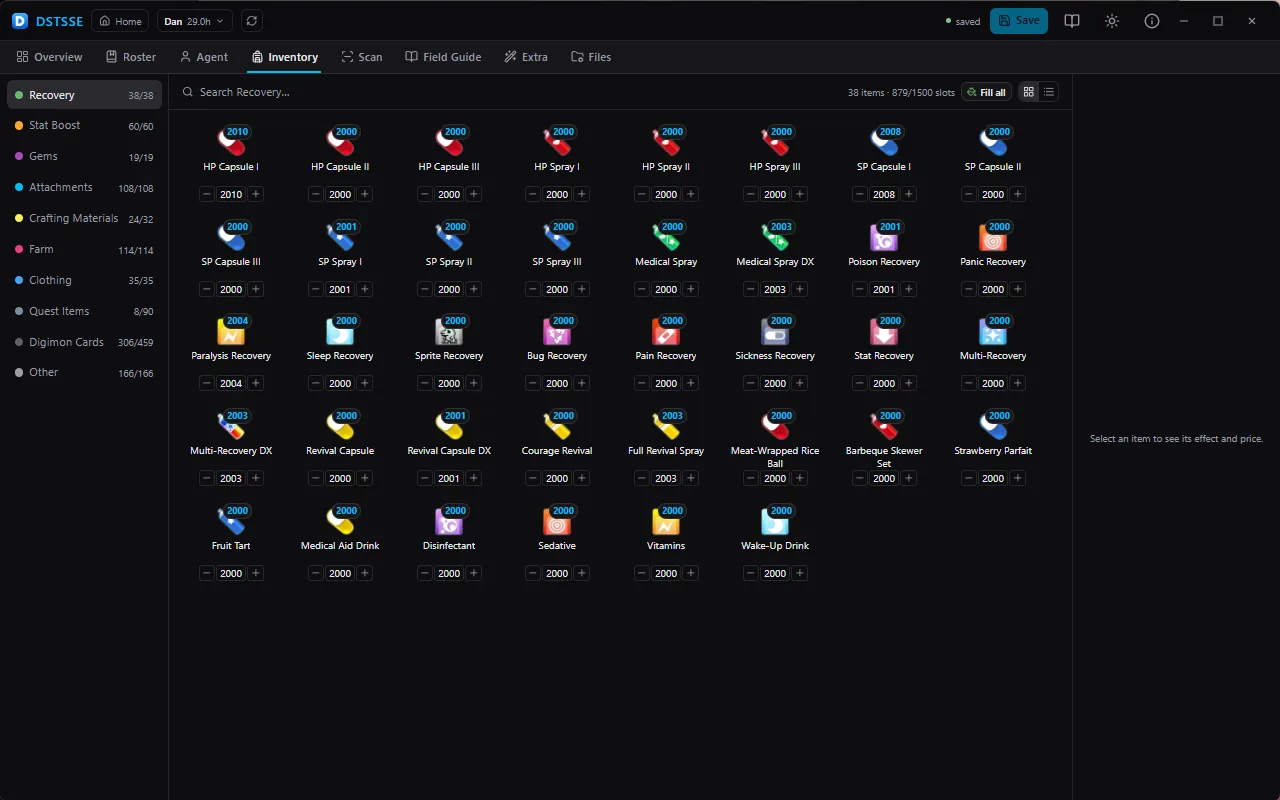Select the Vitamins item icon
The height and width of the screenshot is (800, 1280).
pos(666,521)
